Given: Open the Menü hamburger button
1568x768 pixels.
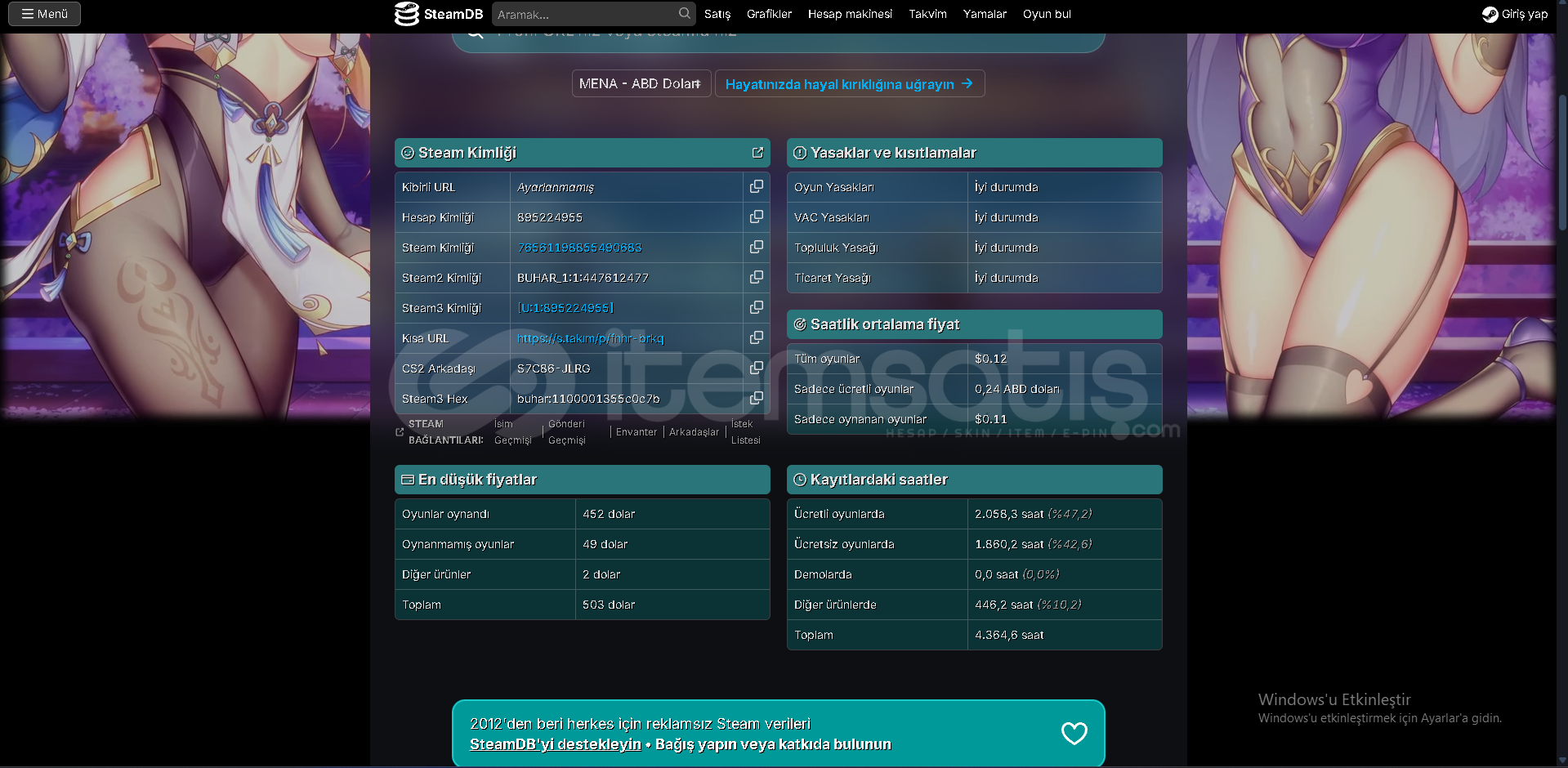Looking at the screenshot, I should click(x=44, y=14).
